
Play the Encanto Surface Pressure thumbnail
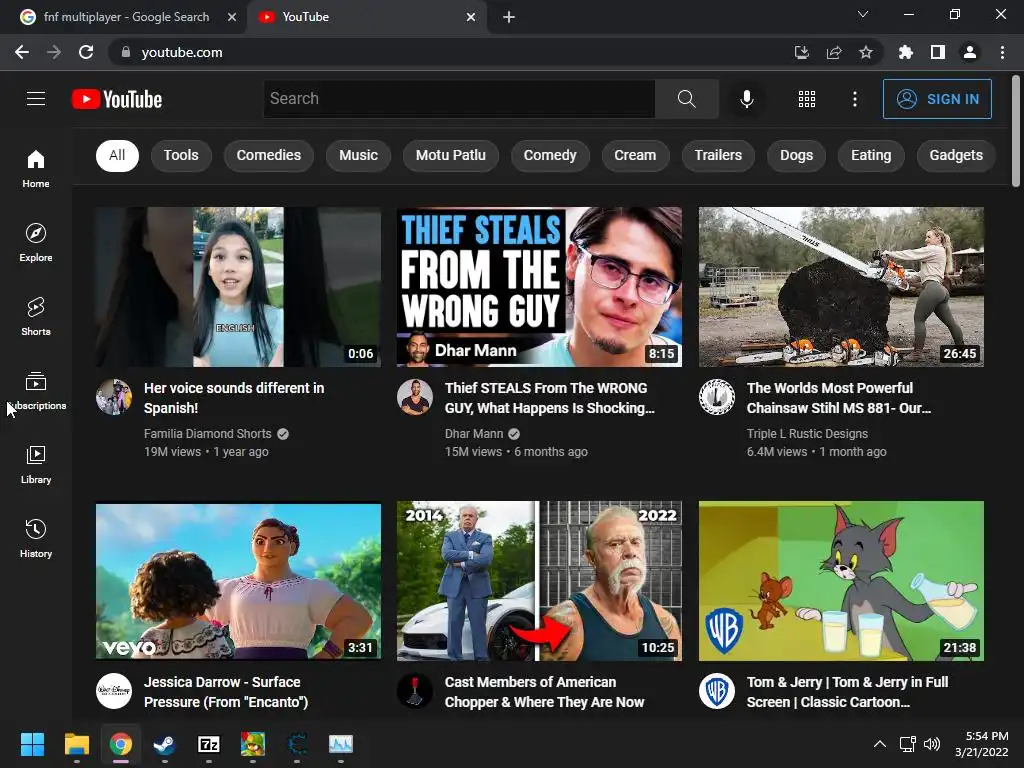click(238, 581)
